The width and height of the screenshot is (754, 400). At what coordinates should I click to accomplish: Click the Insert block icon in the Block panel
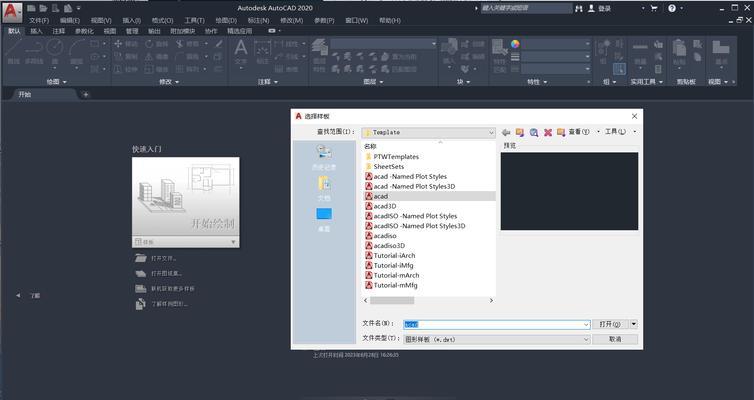(449, 47)
